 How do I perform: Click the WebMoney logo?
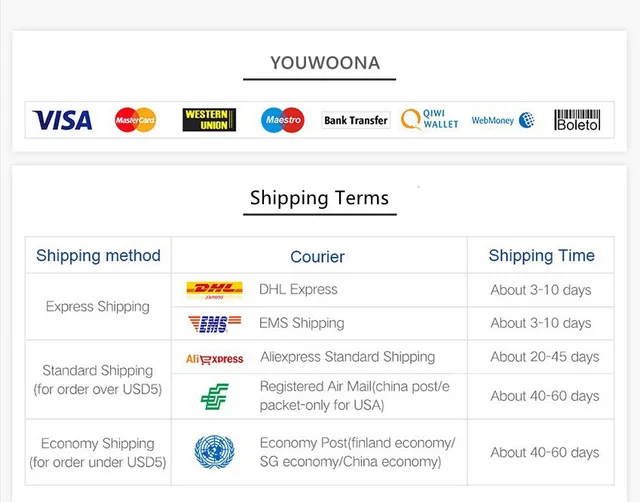[503, 120]
